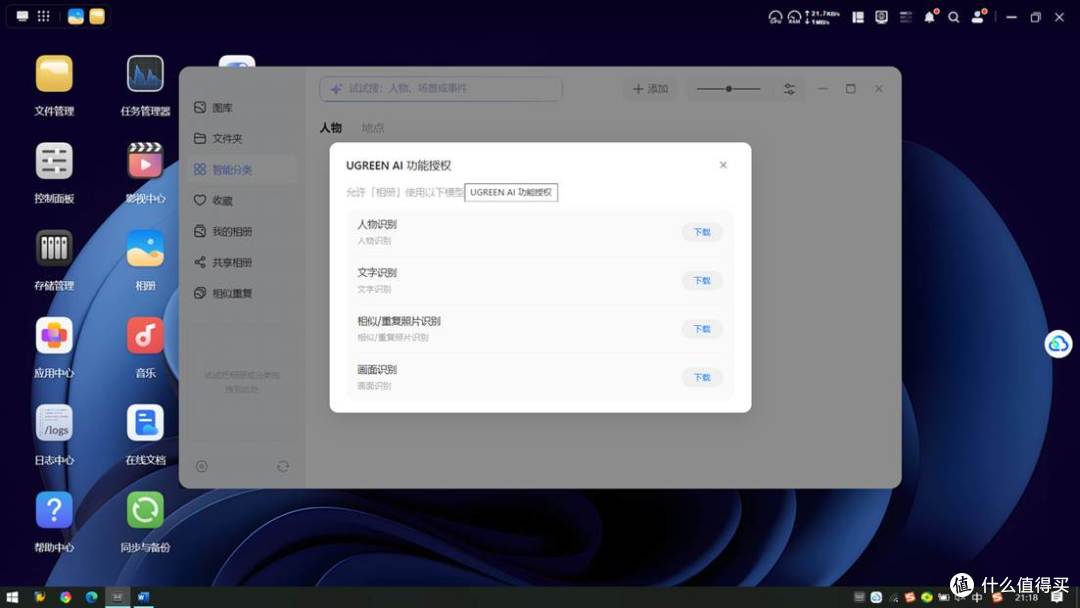Image resolution: width=1080 pixels, height=608 pixels.
Task: Click the search magnifier in the top bar
Action: [954, 17]
